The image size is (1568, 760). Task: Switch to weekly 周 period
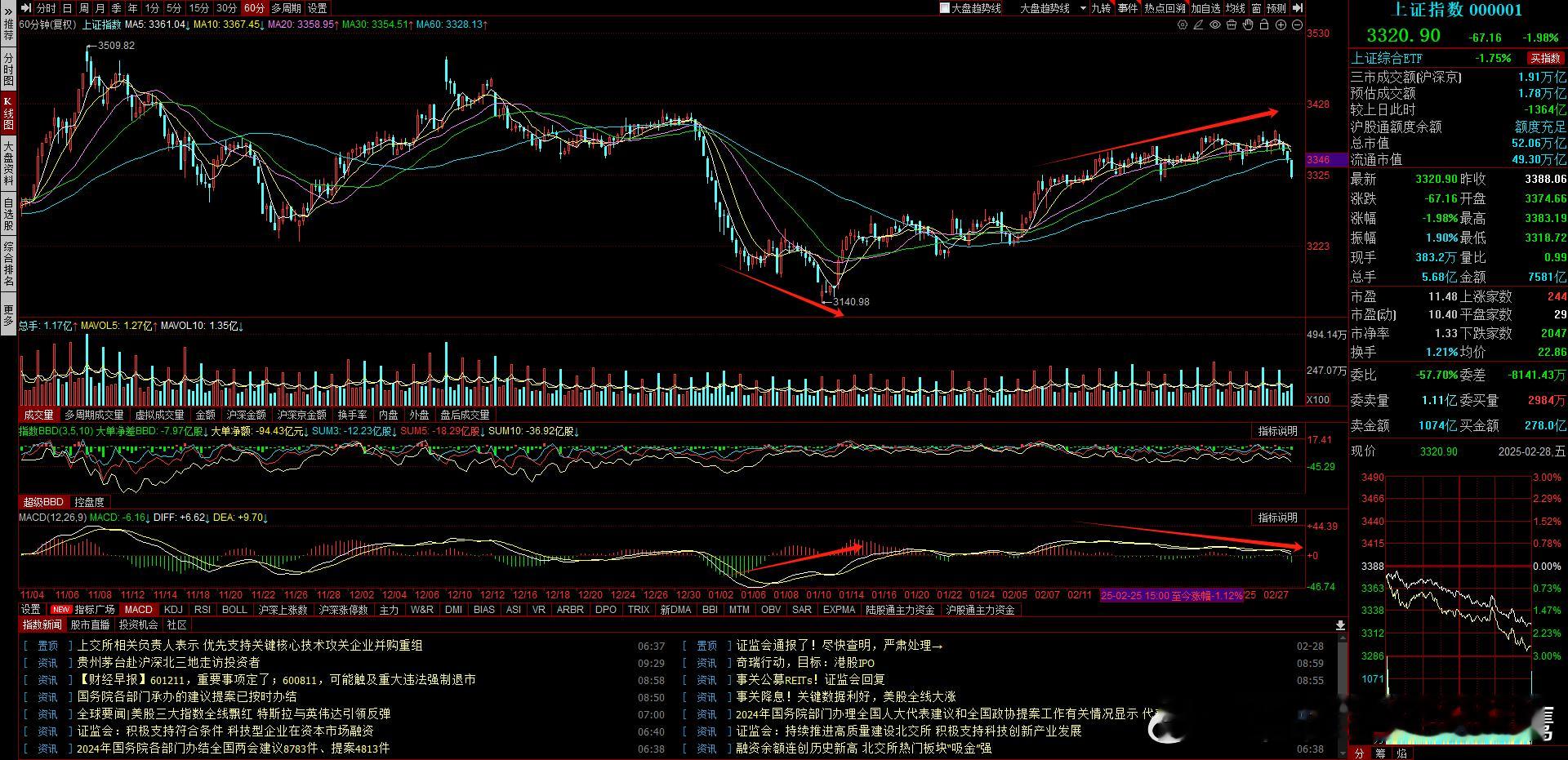(83, 8)
